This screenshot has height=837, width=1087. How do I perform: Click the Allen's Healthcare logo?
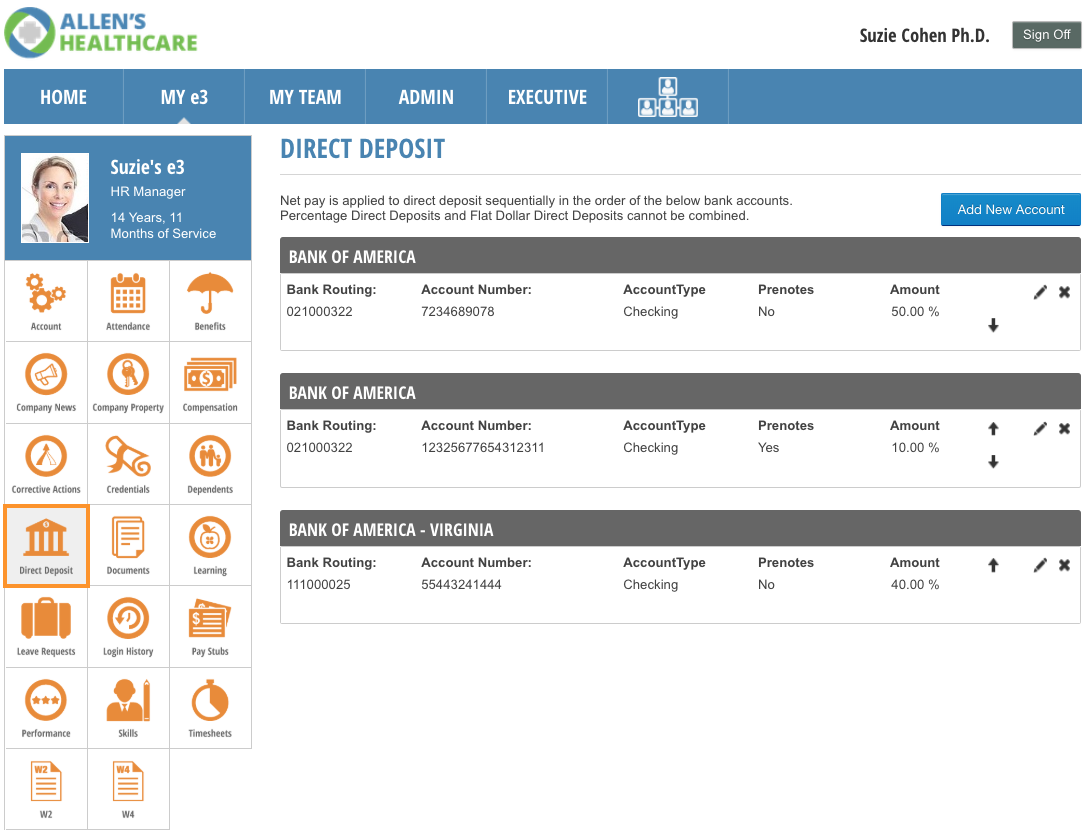pos(101,32)
